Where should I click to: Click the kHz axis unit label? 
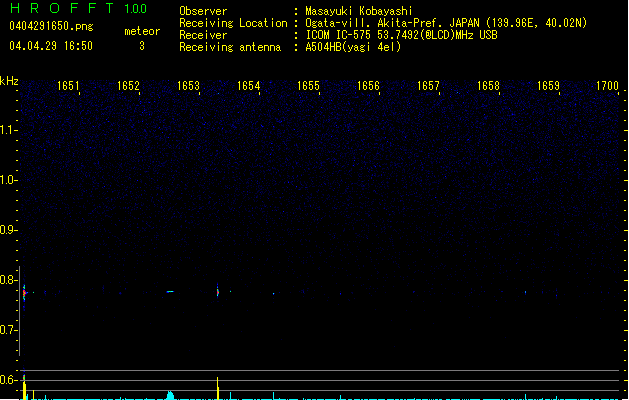[x=9, y=81]
